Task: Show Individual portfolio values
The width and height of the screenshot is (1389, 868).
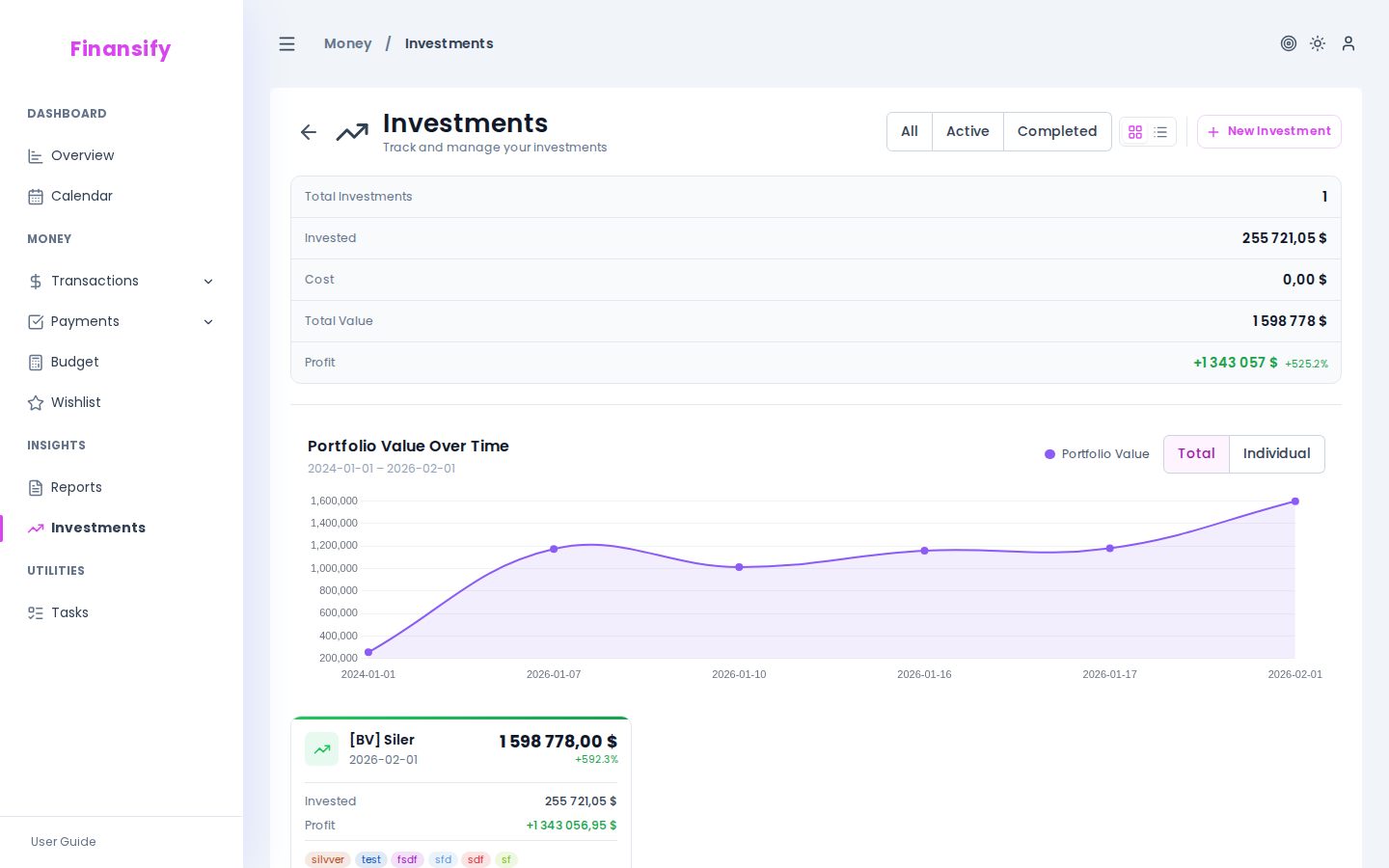Action: pos(1276,453)
